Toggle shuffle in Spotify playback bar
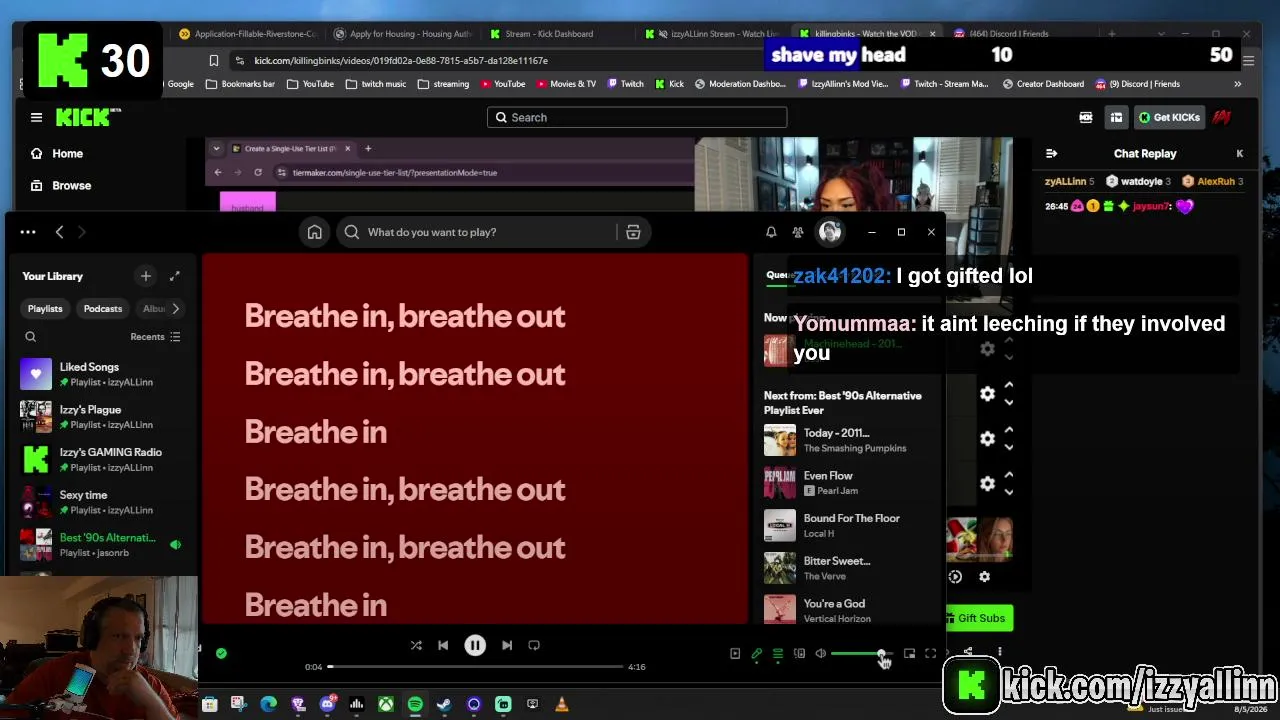The width and height of the screenshot is (1280, 720). coord(416,646)
